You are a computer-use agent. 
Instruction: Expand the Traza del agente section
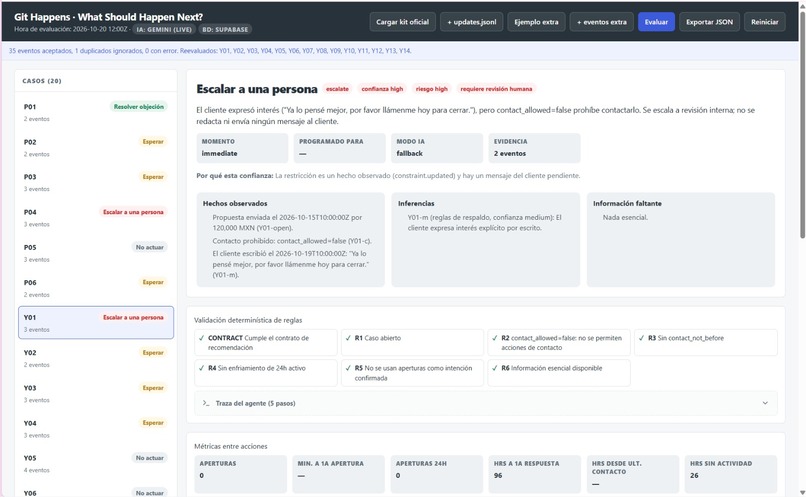coord(486,403)
